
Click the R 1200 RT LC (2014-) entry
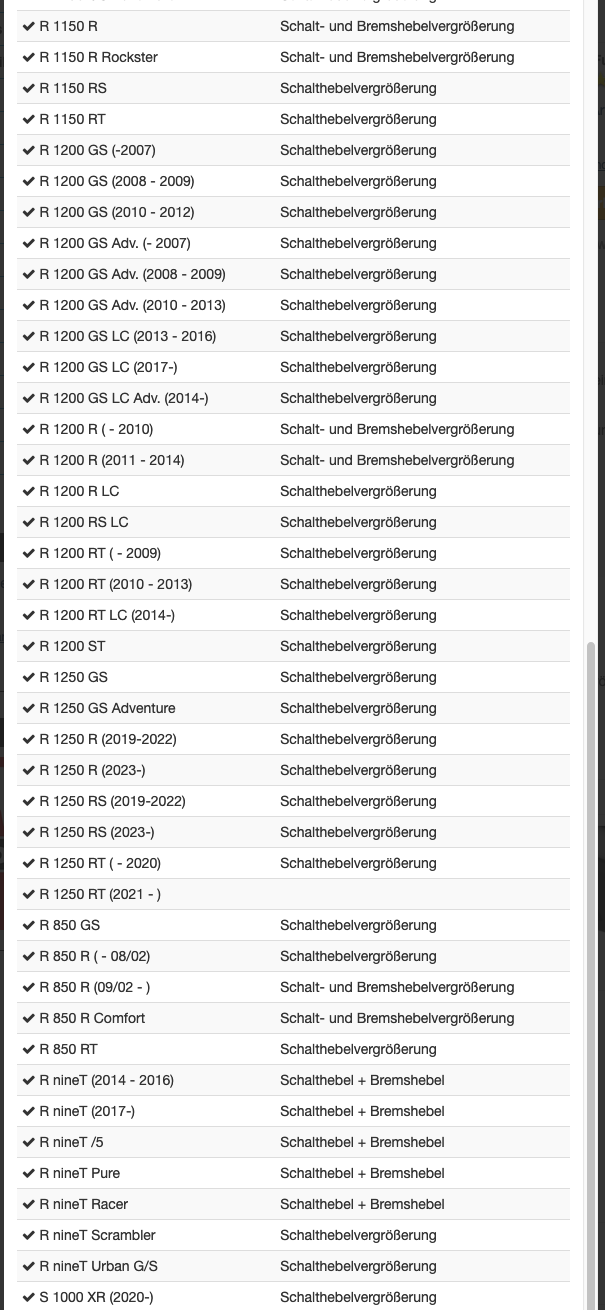107,615
